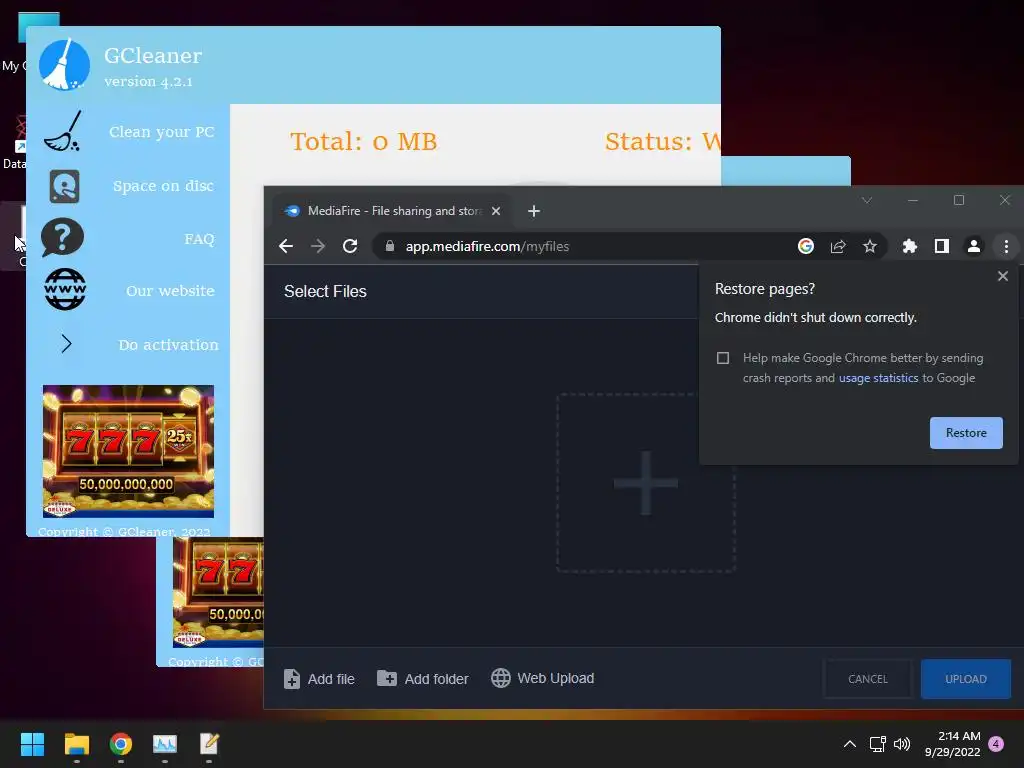Open a new Chrome tab

pyautogui.click(x=534, y=211)
